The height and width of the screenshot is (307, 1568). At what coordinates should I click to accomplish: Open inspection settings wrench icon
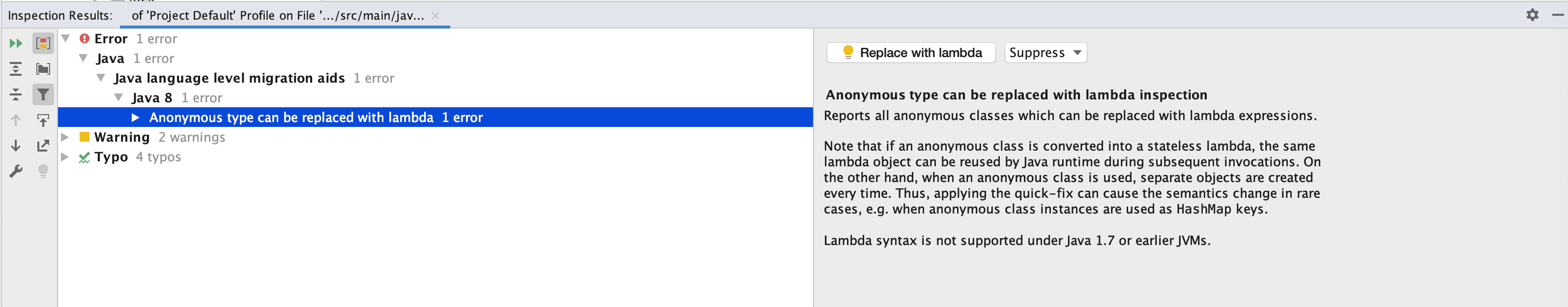pyautogui.click(x=16, y=171)
